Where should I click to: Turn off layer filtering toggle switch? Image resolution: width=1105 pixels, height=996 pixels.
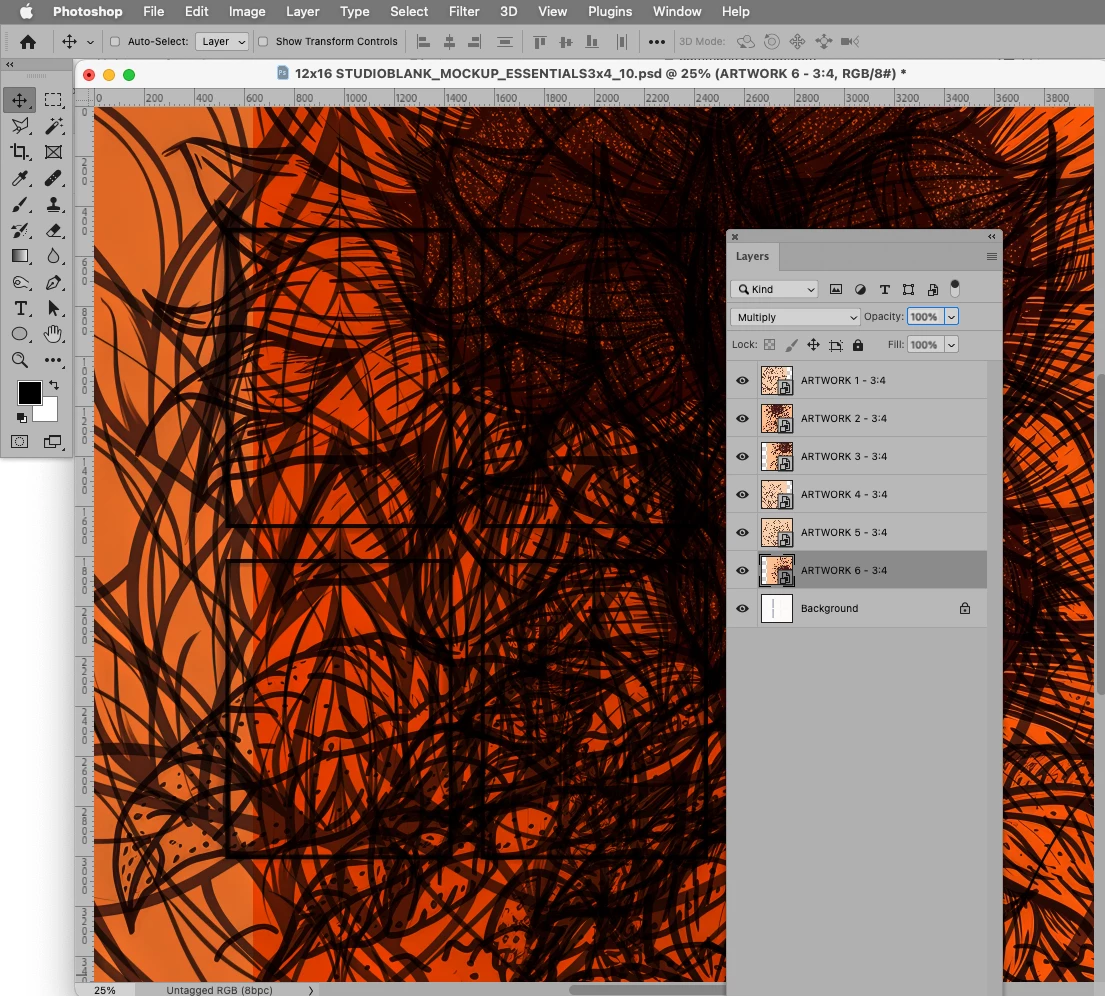point(955,288)
